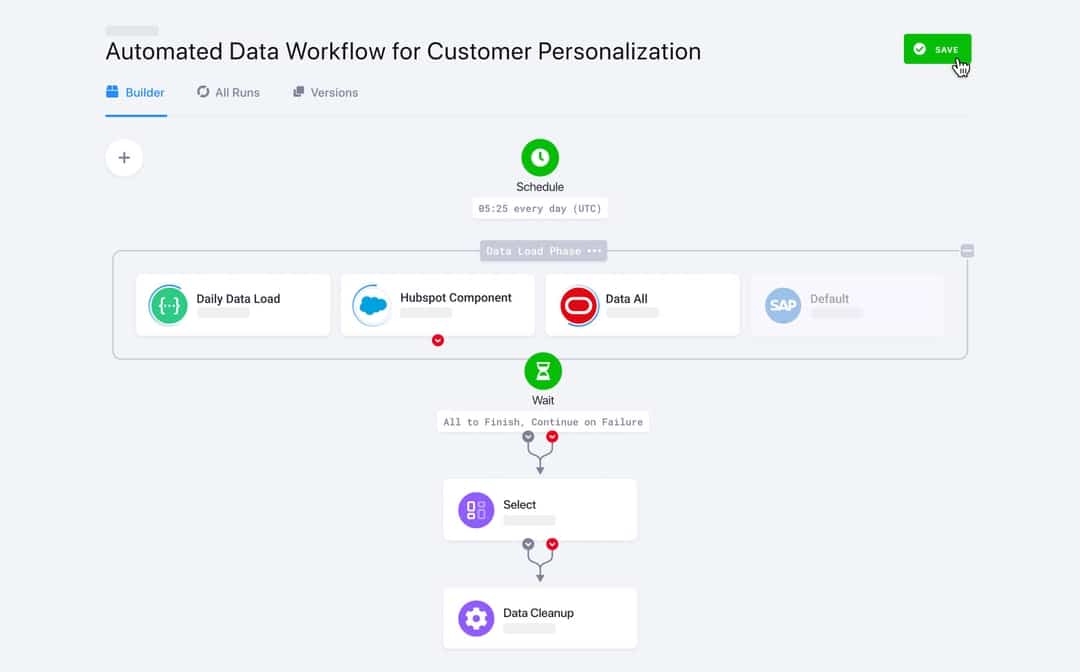Viewport: 1080px width, 672px height.
Task: Collapse the Data Load Phase container
Action: click(x=967, y=251)
